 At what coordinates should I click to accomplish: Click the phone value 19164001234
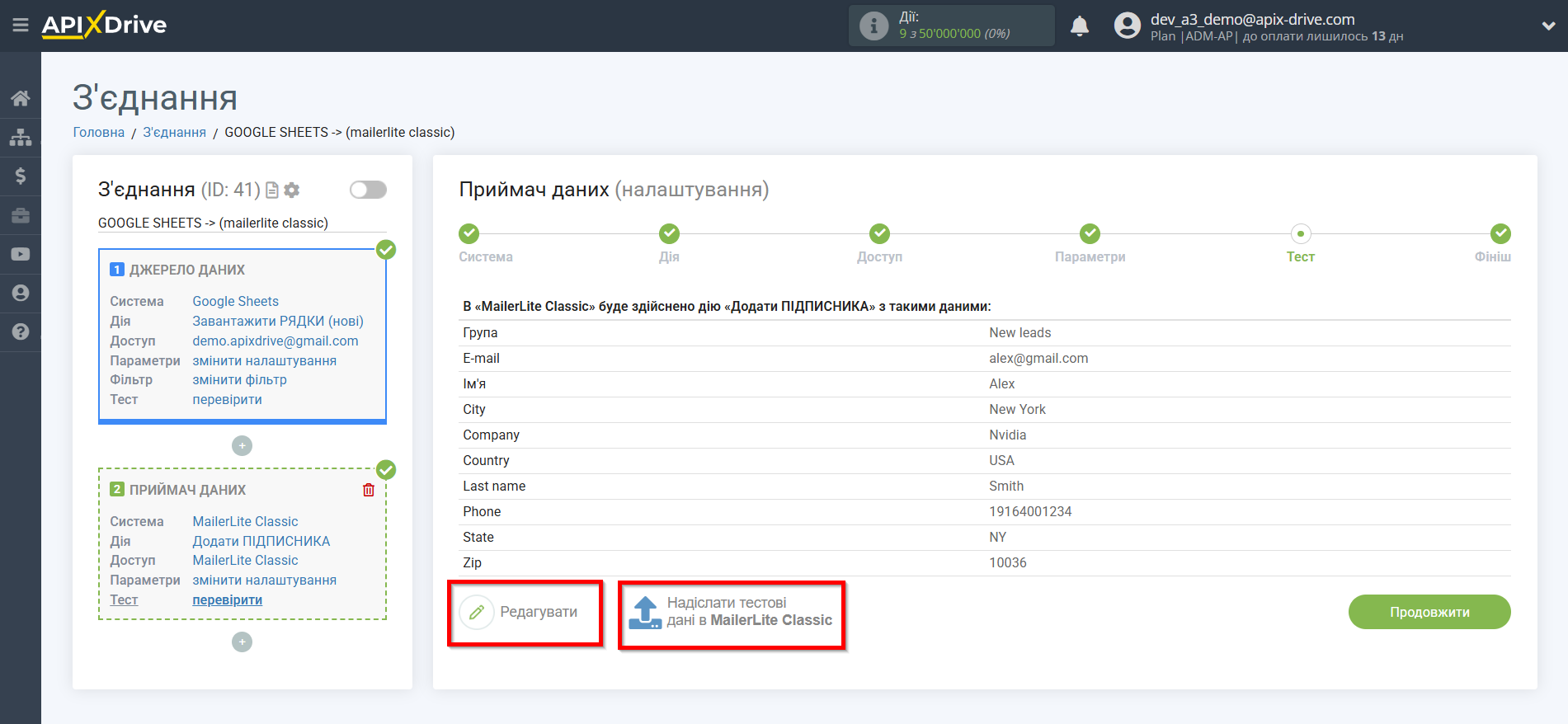coord(1030,512)
